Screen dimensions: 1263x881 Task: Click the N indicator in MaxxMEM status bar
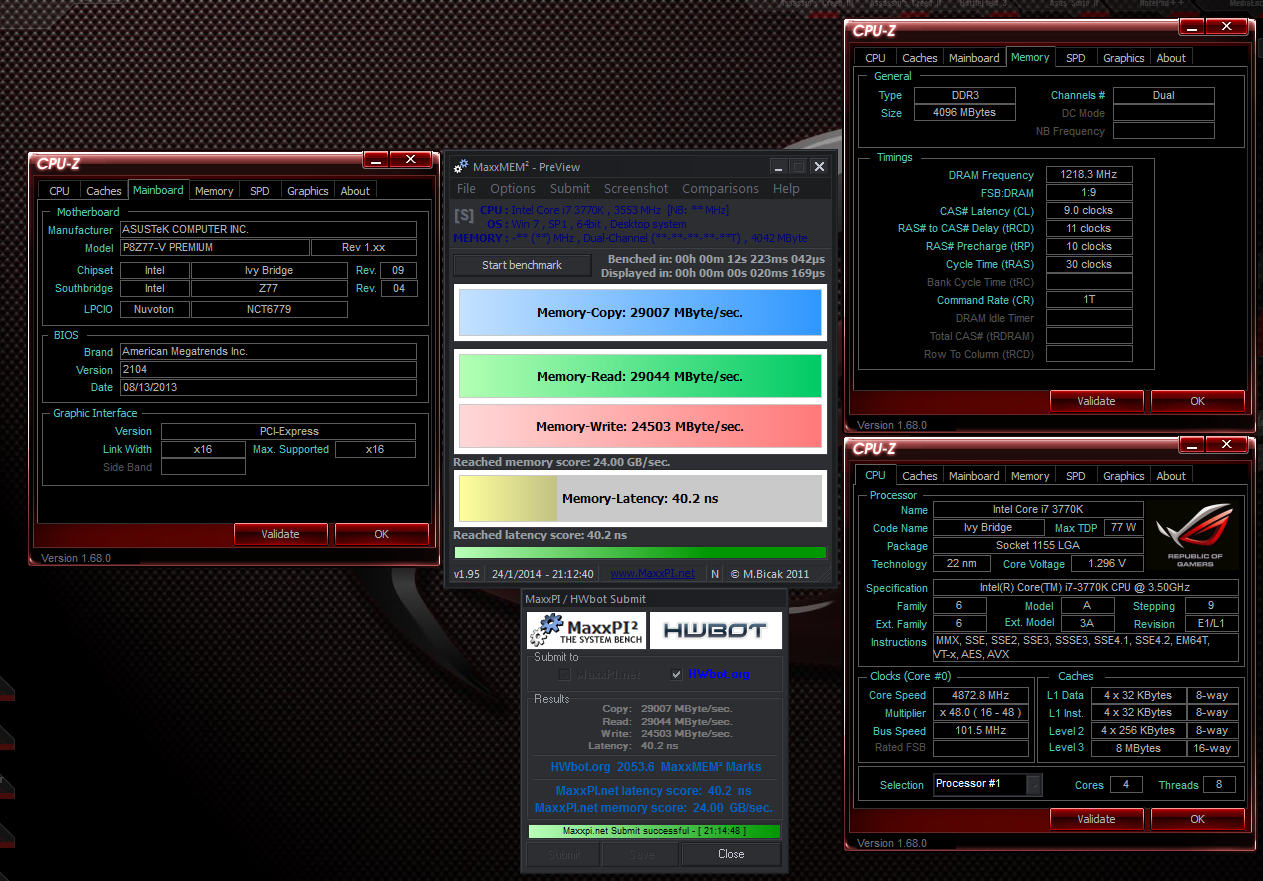point(714,574)
